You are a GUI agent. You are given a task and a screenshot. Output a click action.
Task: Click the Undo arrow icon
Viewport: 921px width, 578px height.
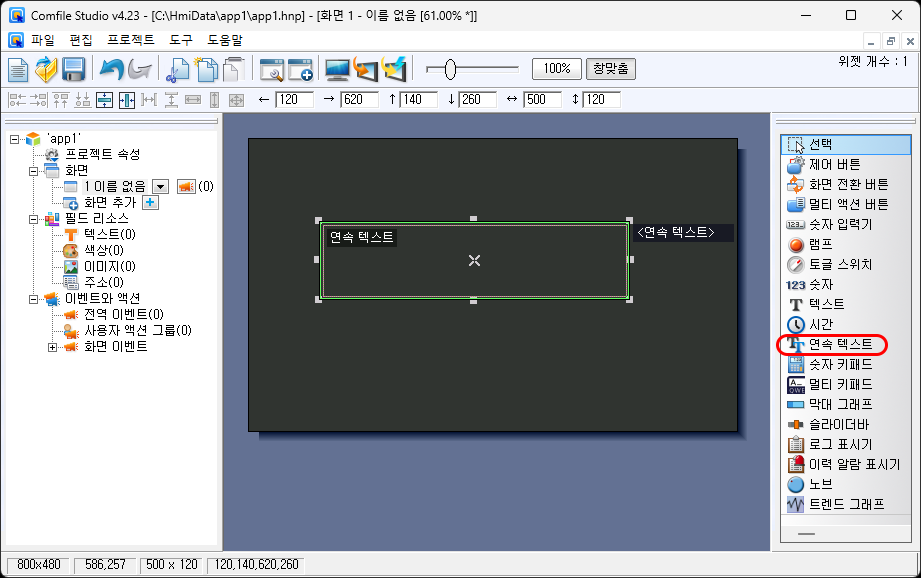tap(110, 69)
